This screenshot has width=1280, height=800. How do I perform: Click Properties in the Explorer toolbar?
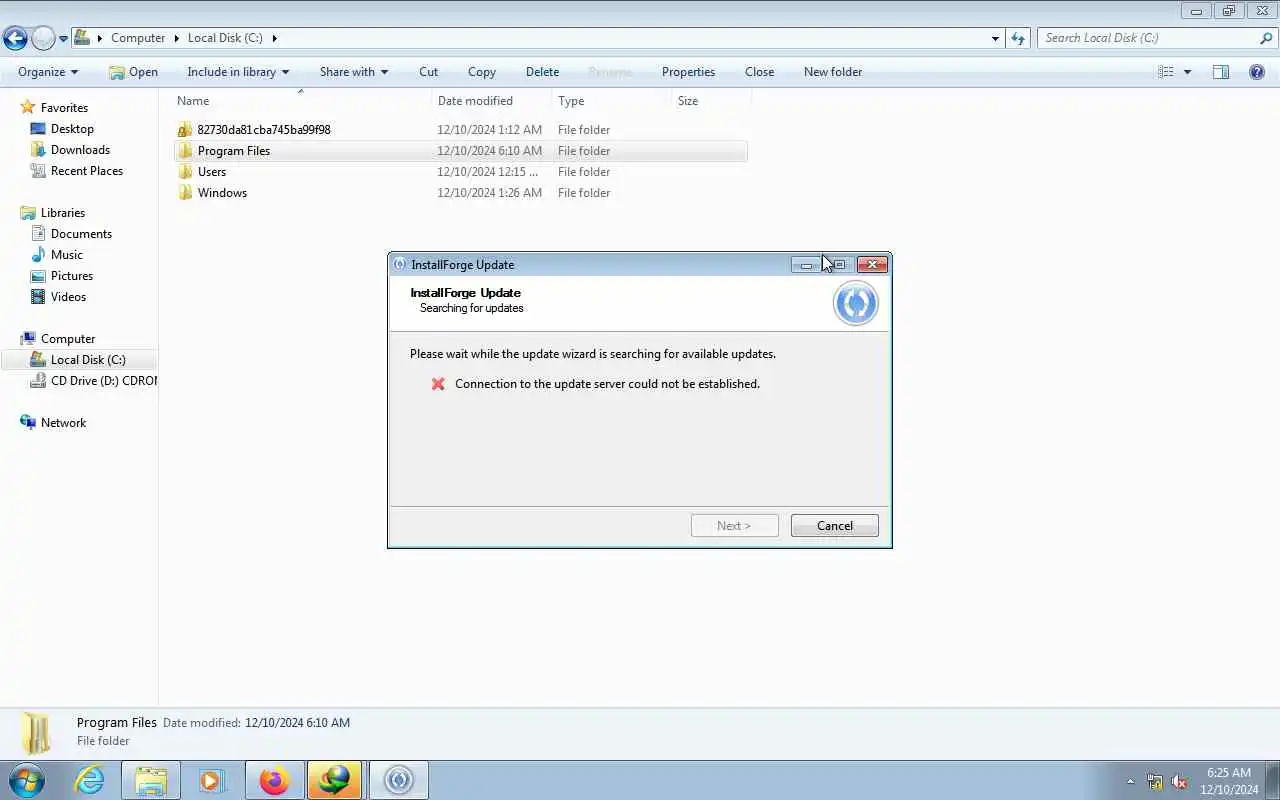point(688,72)
